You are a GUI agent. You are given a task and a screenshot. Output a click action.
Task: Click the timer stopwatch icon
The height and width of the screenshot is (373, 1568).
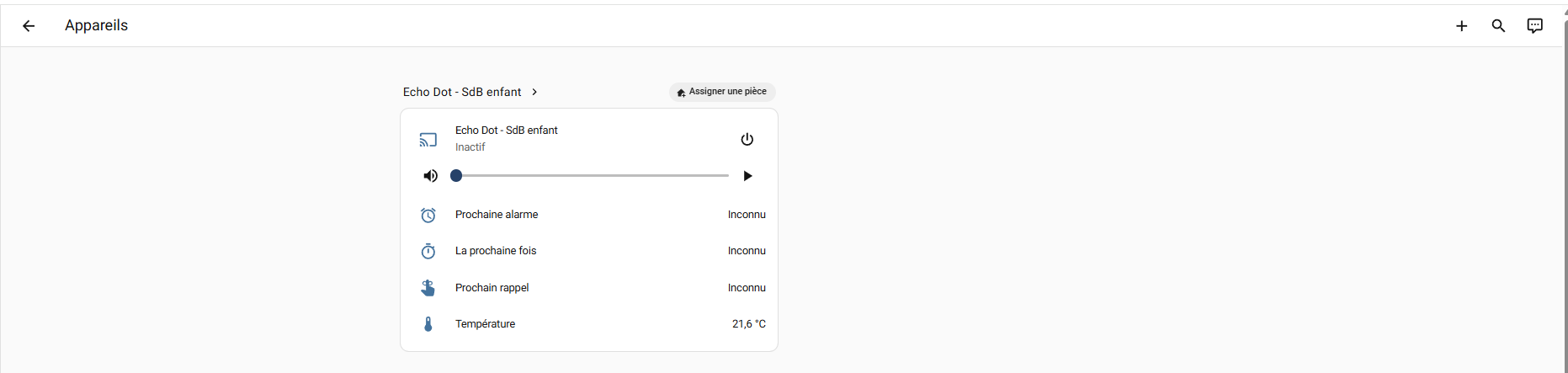(428, 251)
